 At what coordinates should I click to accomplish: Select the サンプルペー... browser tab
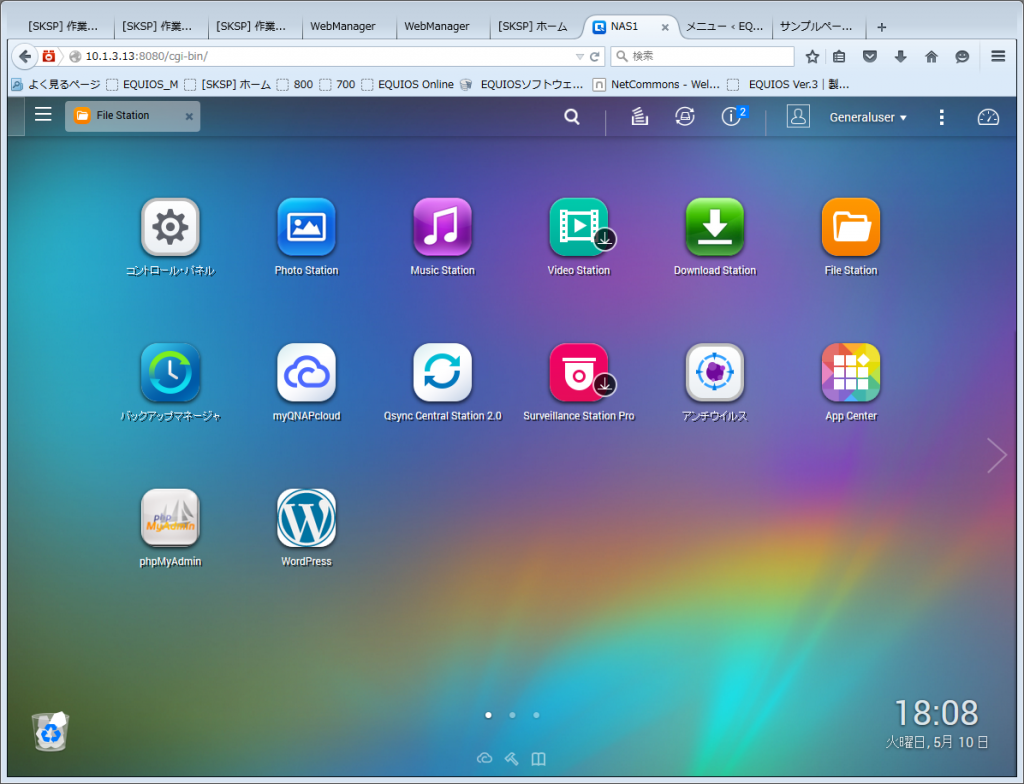(816, 27)
